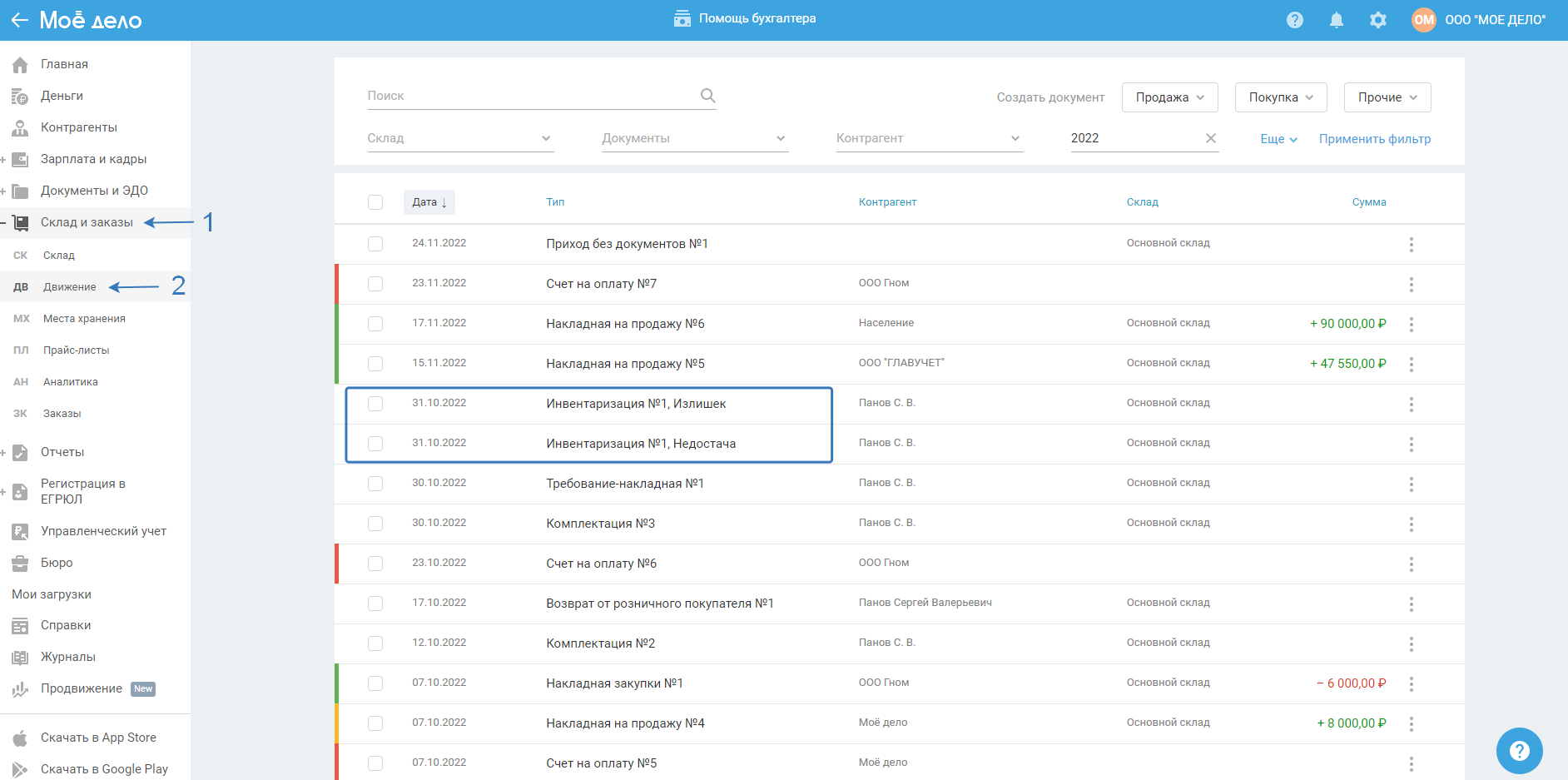The width and height of the screenshot is (1568, 780).
Task: Click into the Поиск search field
Action: (x=528, y=96)
